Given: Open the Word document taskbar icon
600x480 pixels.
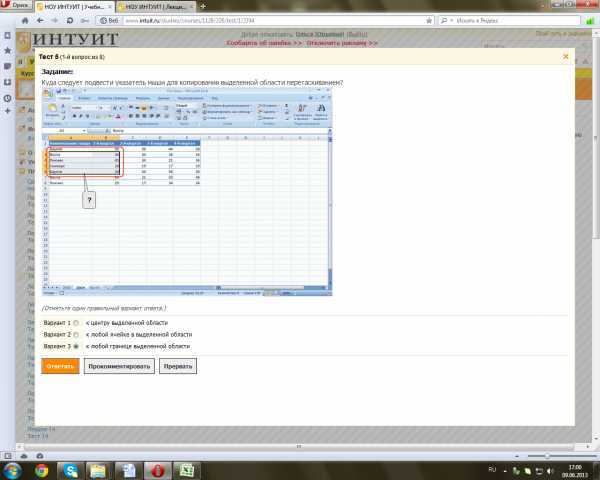Looking at the screenshot, I should (x=129, y=471).
